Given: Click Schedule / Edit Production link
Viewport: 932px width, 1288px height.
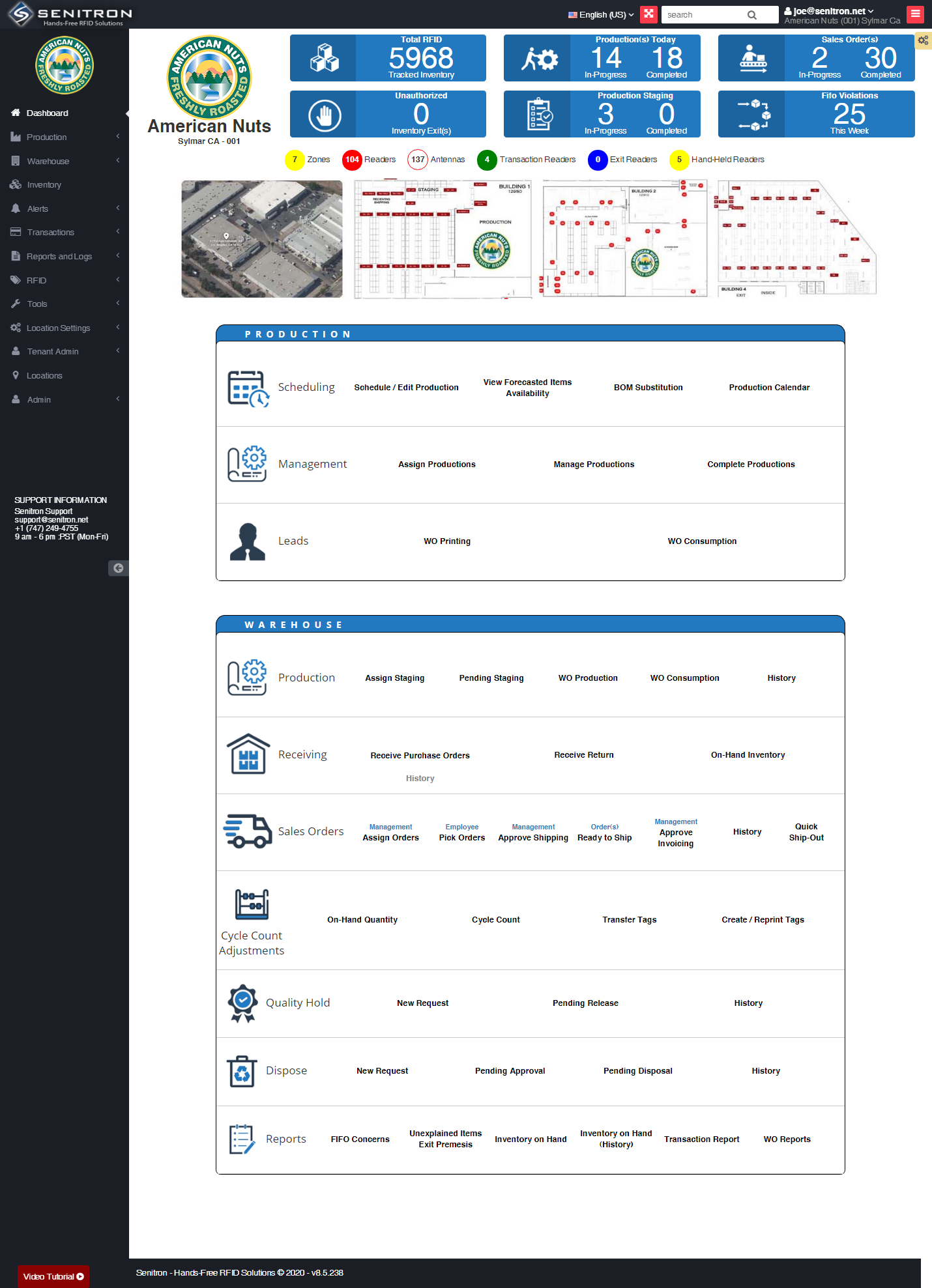Looking at the screenshot, I should (406, 388).
